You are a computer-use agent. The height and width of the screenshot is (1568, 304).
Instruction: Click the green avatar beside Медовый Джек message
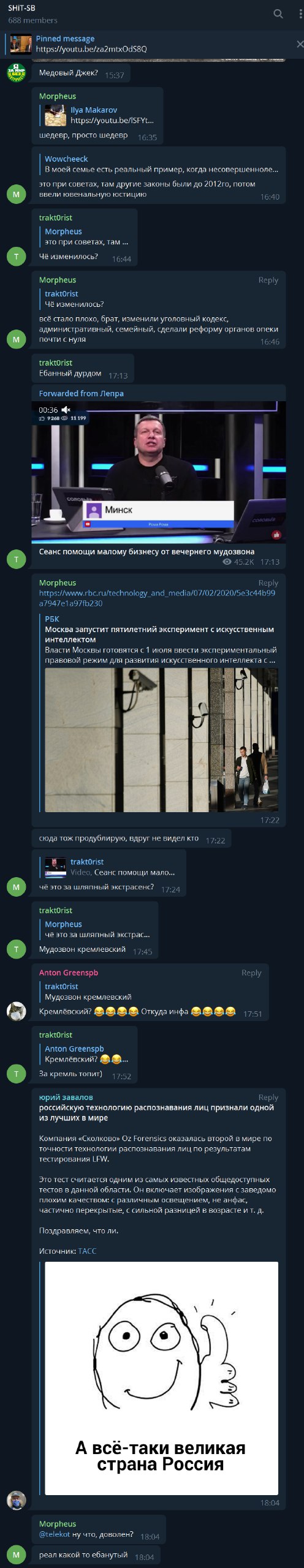pos(16,72)
